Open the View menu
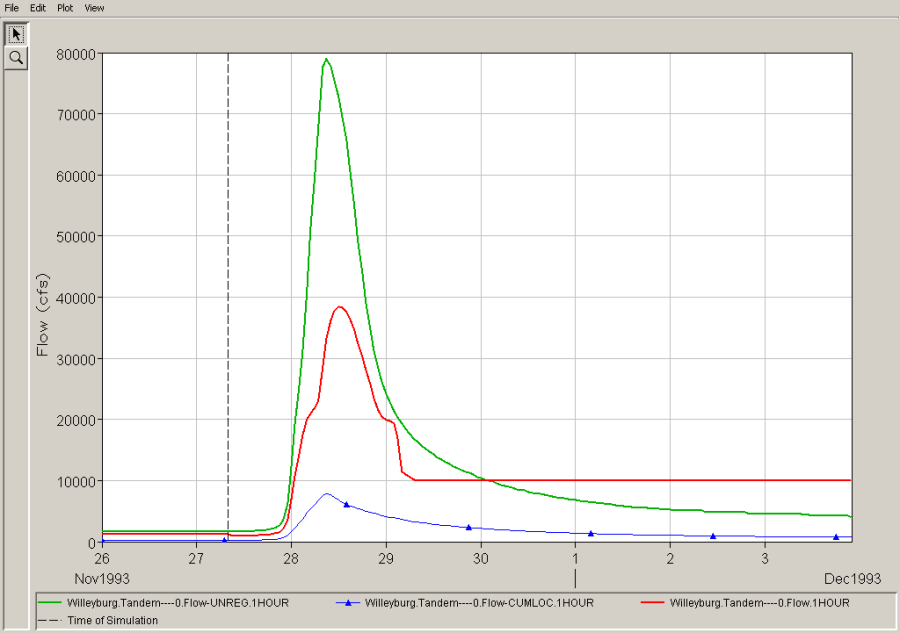This screenshot has height=633, width=900. point(94,8)
